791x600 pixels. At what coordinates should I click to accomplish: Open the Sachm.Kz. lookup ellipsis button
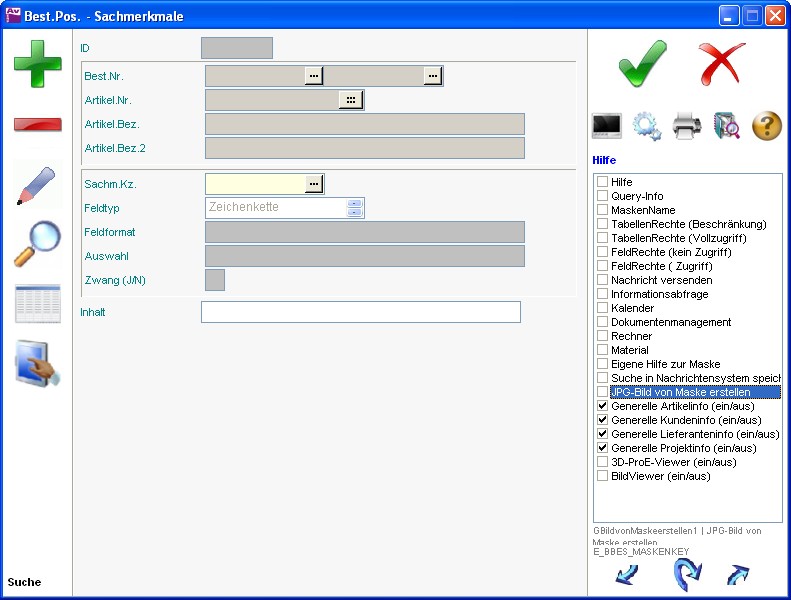314,184
